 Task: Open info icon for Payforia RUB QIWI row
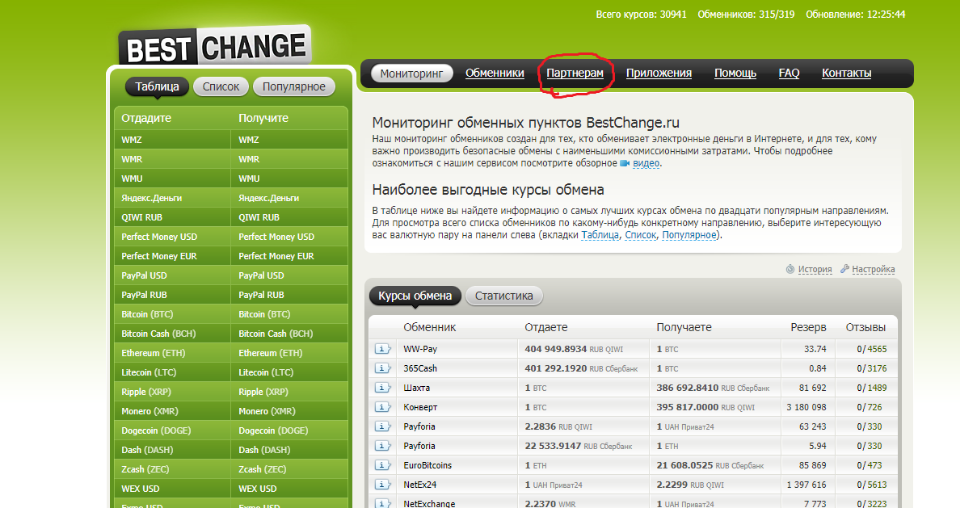[x=382, y=427]
